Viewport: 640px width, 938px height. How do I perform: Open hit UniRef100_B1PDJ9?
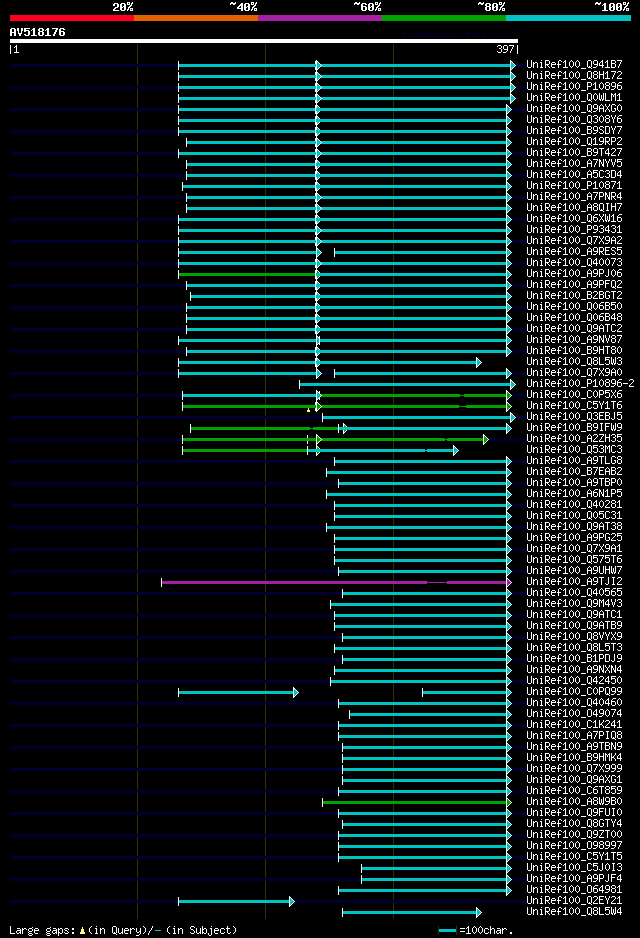574,659
